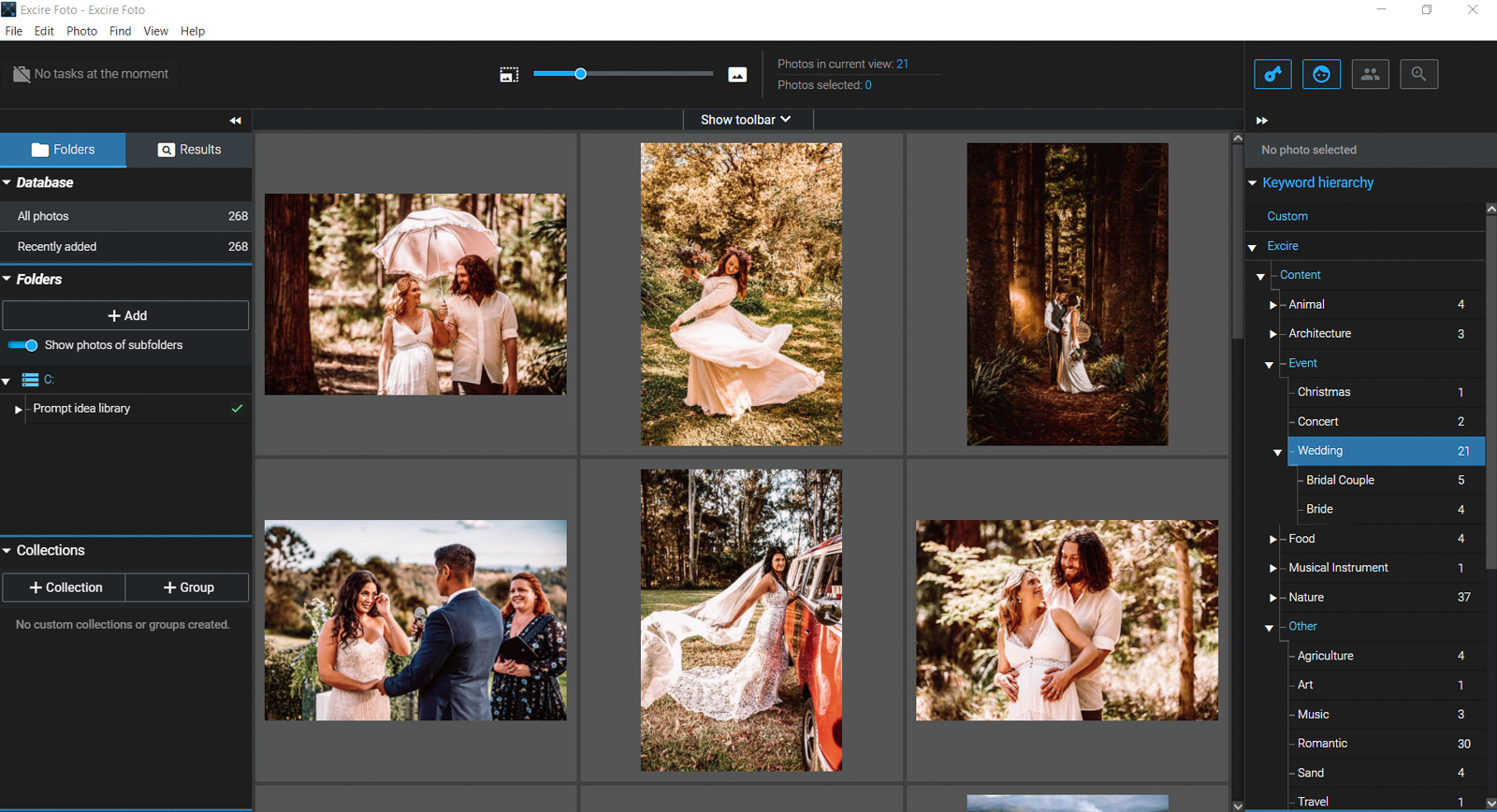
Task: Select the Bridal Couple keyword
Action: click(1340, 480)
